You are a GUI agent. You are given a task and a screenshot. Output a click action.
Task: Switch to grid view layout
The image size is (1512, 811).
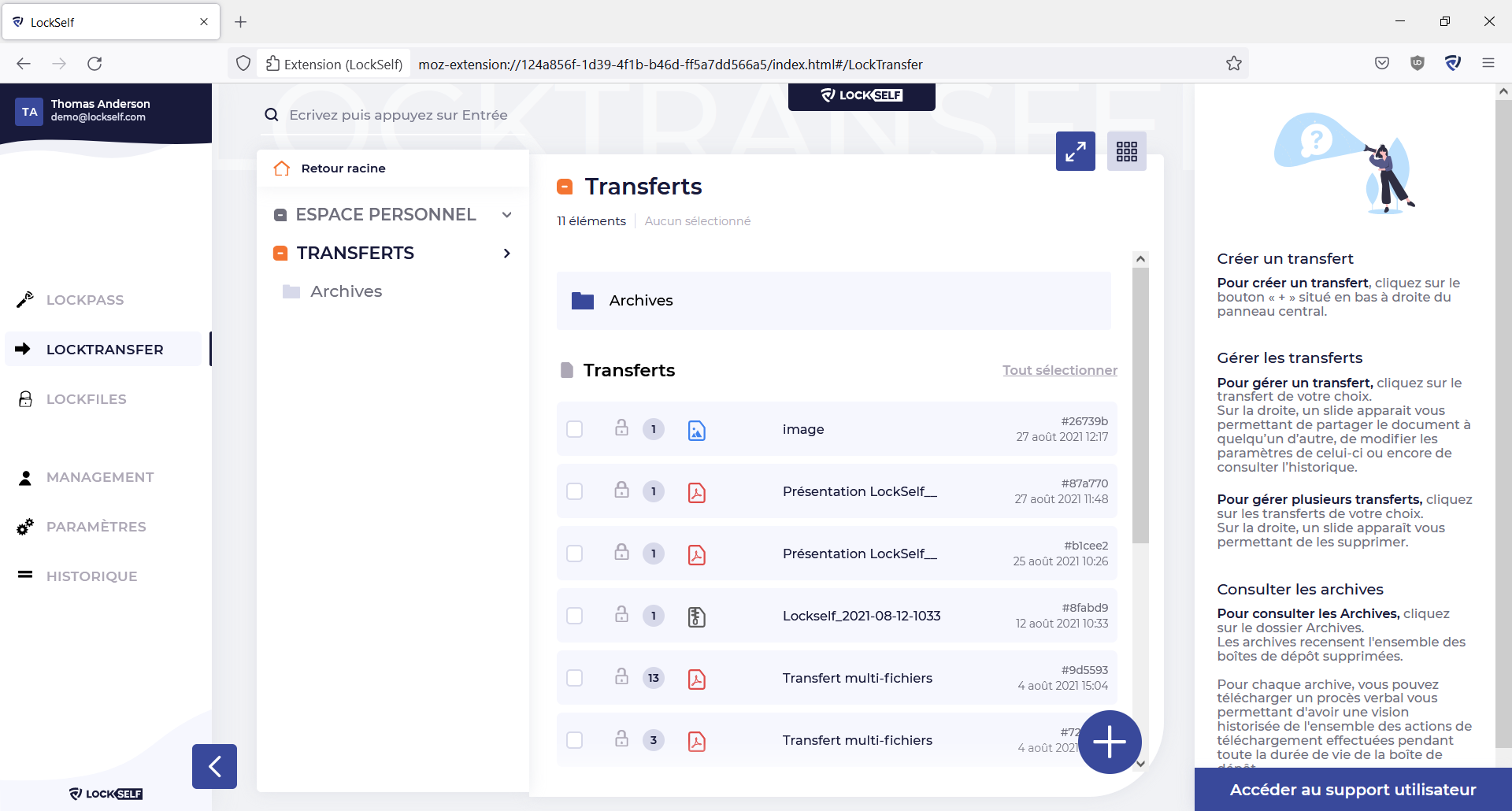[1126, 151]
